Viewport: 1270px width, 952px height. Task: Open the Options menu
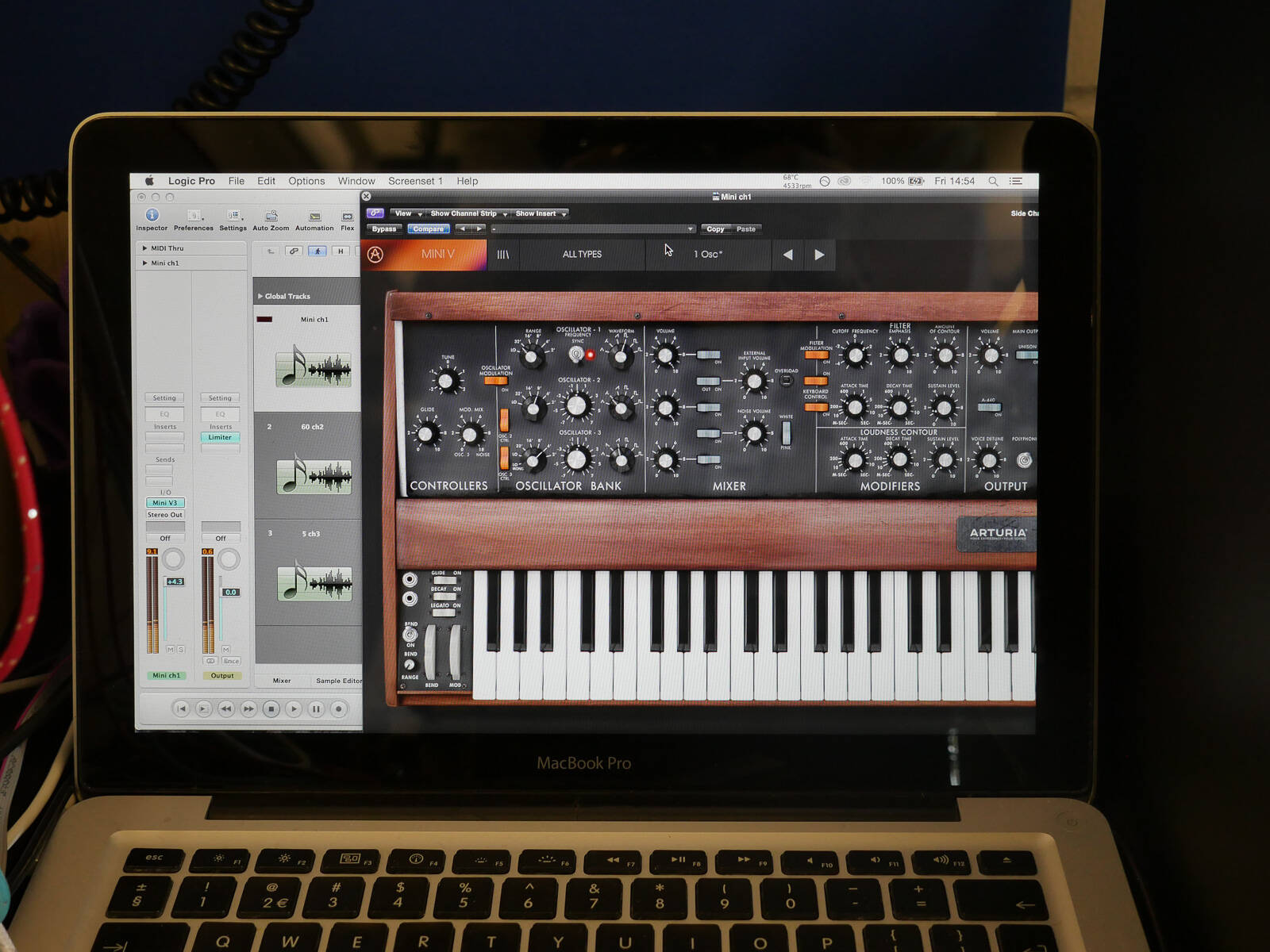coord(306,181)
